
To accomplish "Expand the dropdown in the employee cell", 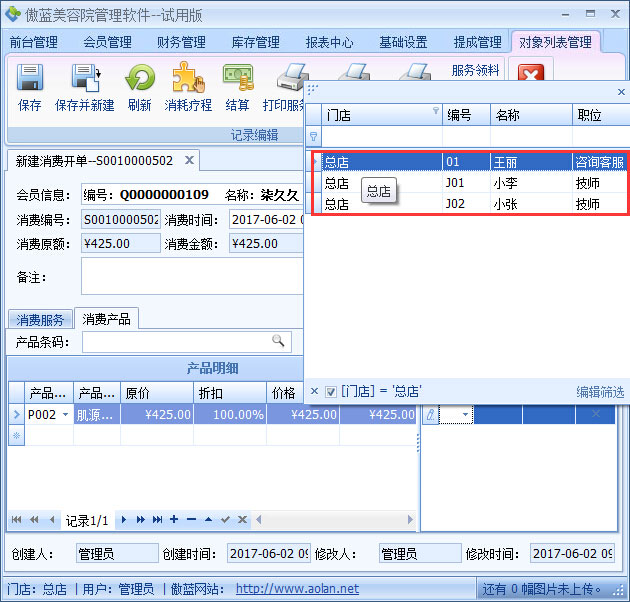I will [465, 415].
